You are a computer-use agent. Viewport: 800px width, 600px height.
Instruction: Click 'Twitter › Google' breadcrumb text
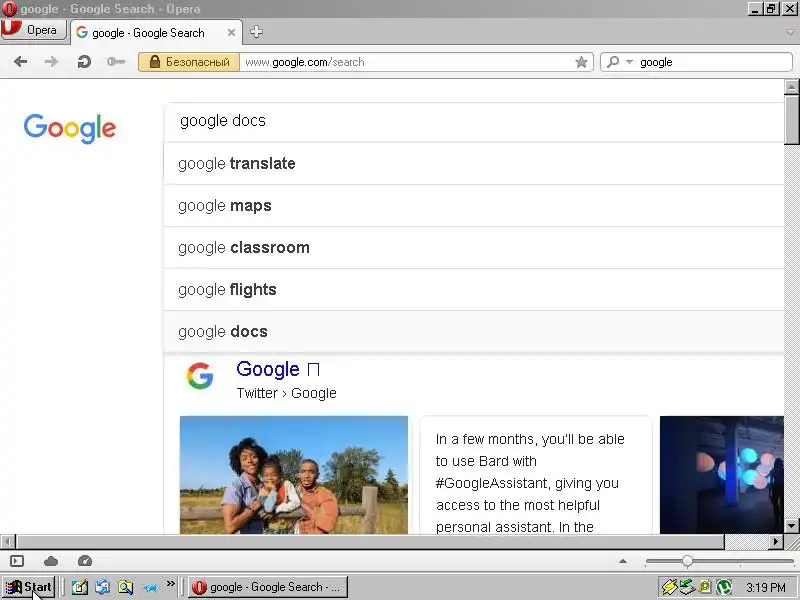click(x=286, y=393)
